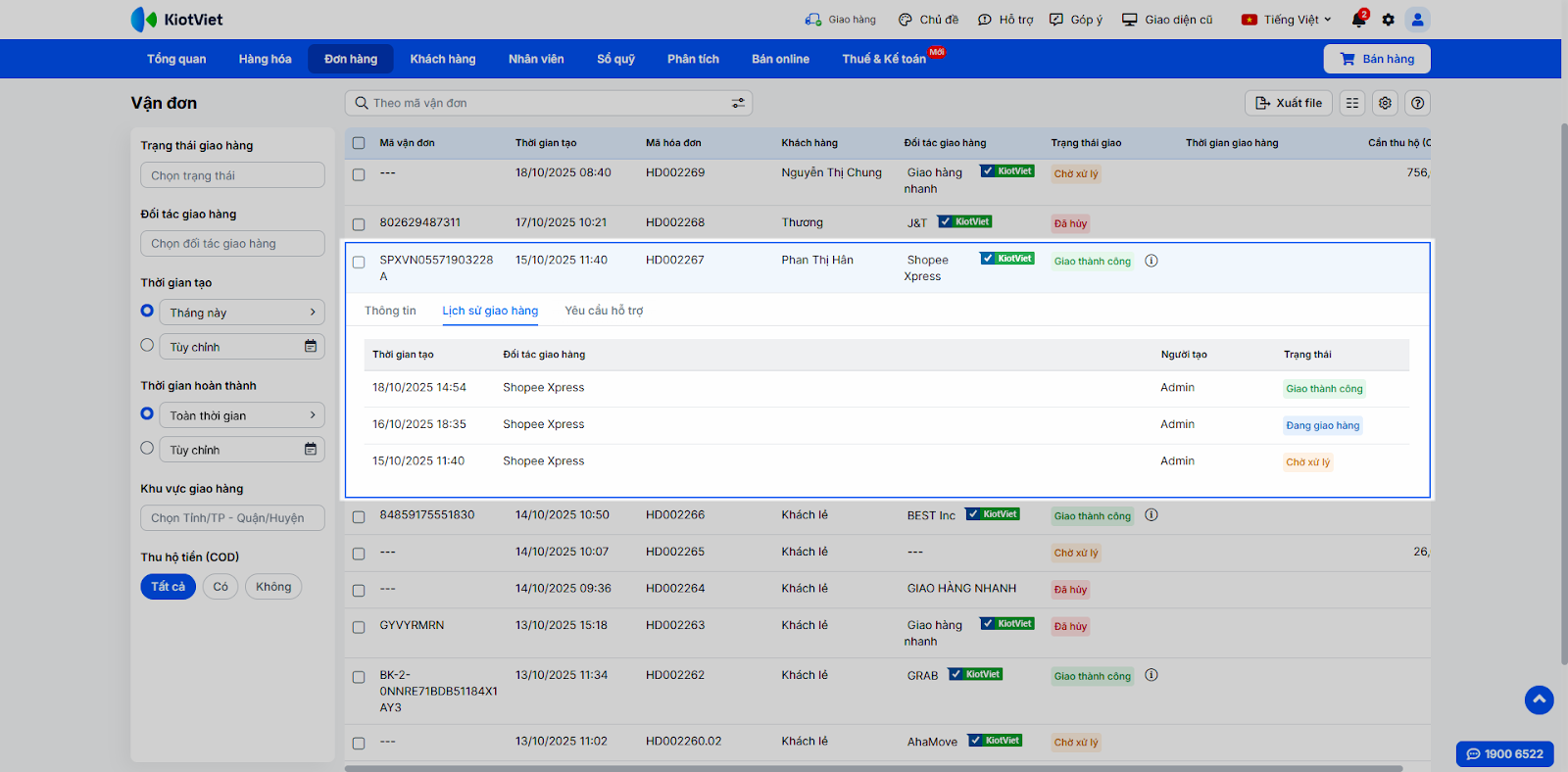
Task: Open the Chọn trạng thái dropdown
Action: click(x=232, y=175)
